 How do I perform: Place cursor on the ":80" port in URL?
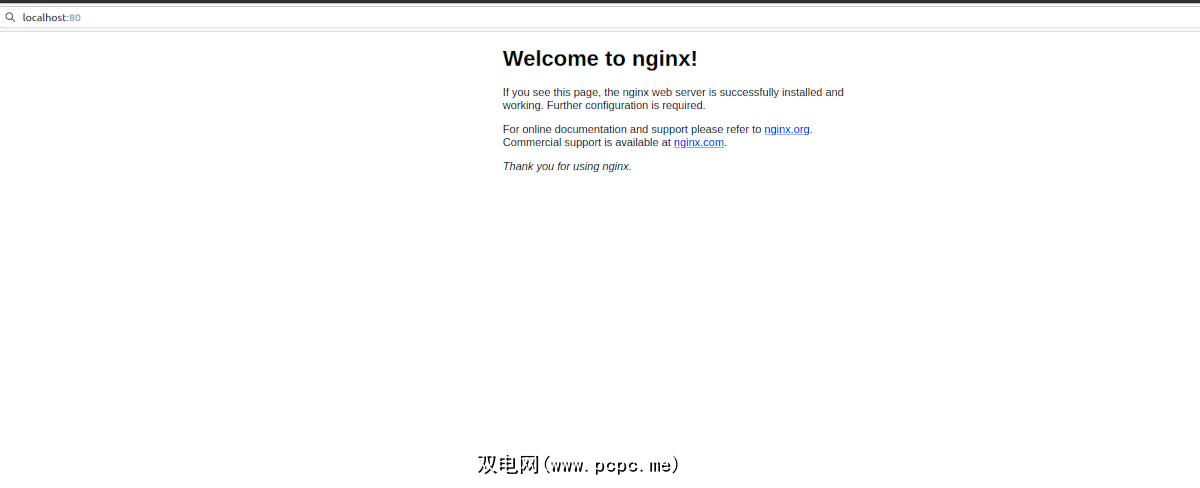pyautogui.click(x=75, y=17)
